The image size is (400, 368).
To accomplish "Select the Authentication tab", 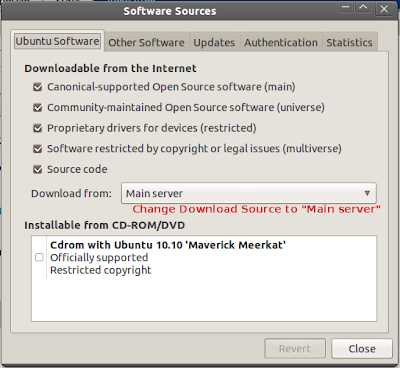I will click(281, 42).
